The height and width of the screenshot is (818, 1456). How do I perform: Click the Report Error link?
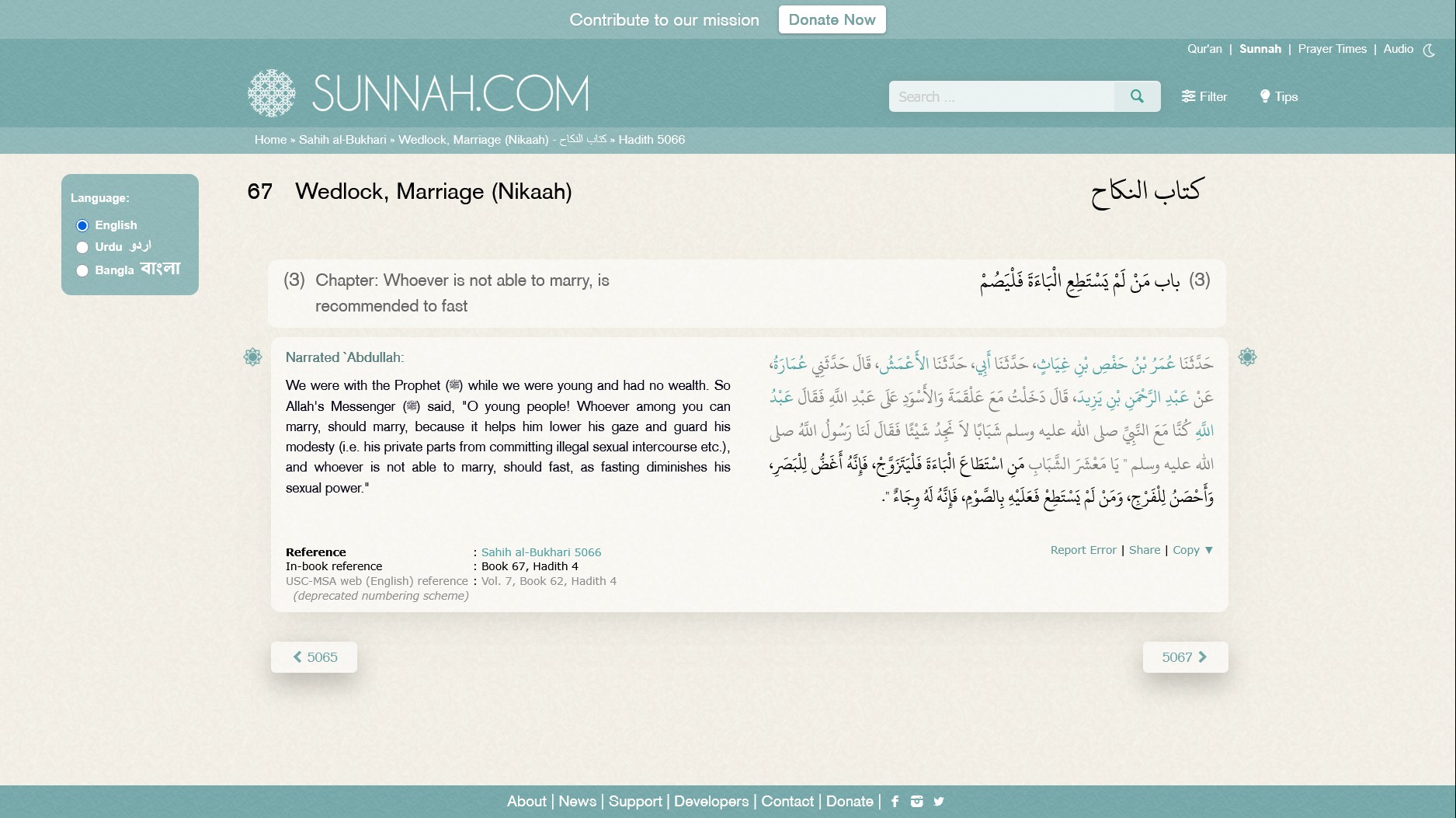point(1083,550)
